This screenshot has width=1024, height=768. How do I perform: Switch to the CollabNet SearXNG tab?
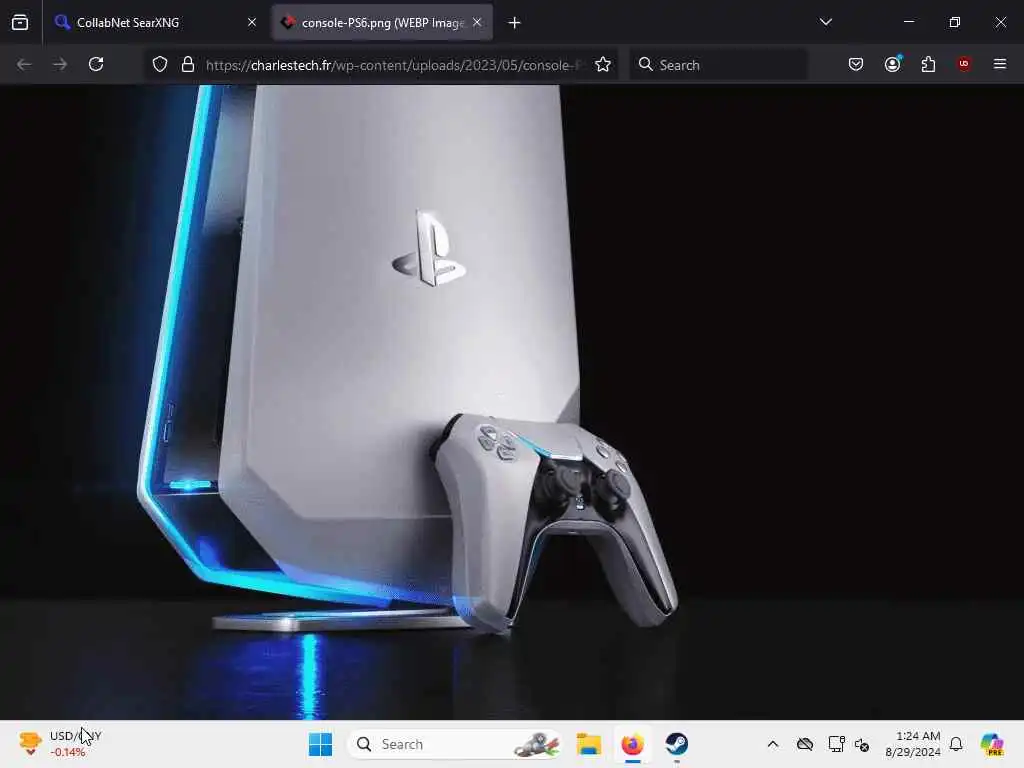[x=155, y=23]
